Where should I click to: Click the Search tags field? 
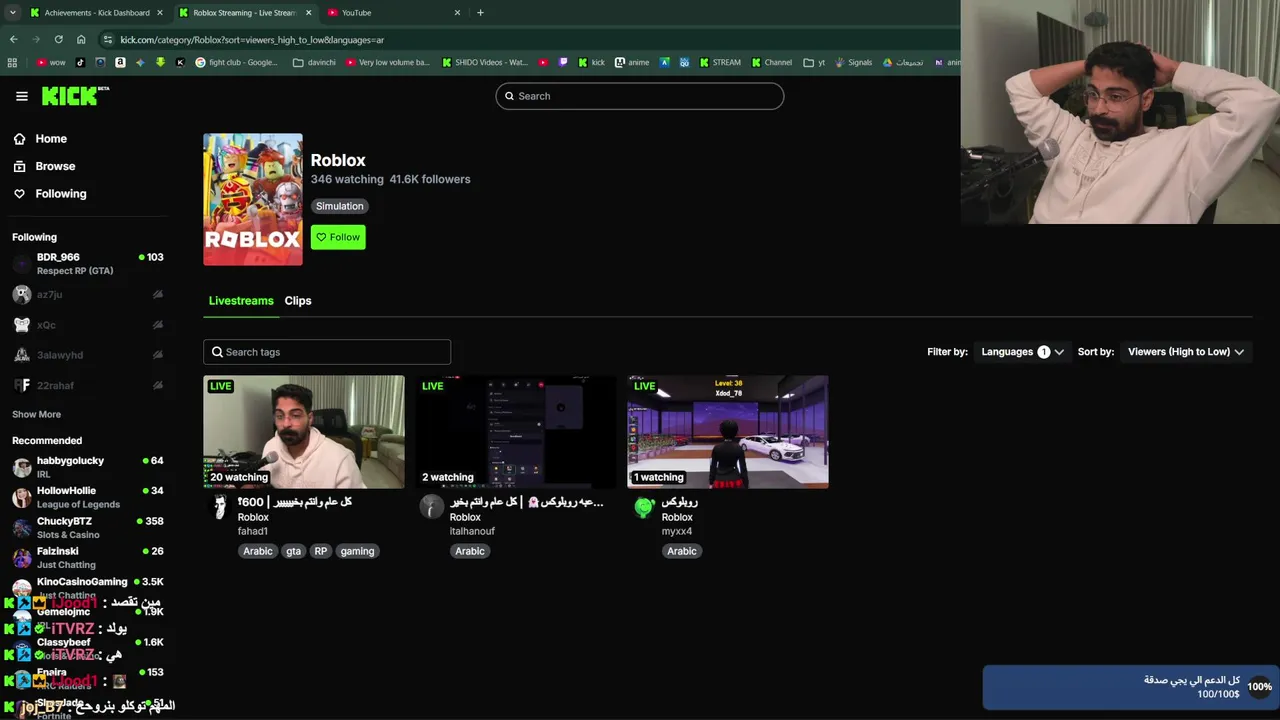click(327, 352)
